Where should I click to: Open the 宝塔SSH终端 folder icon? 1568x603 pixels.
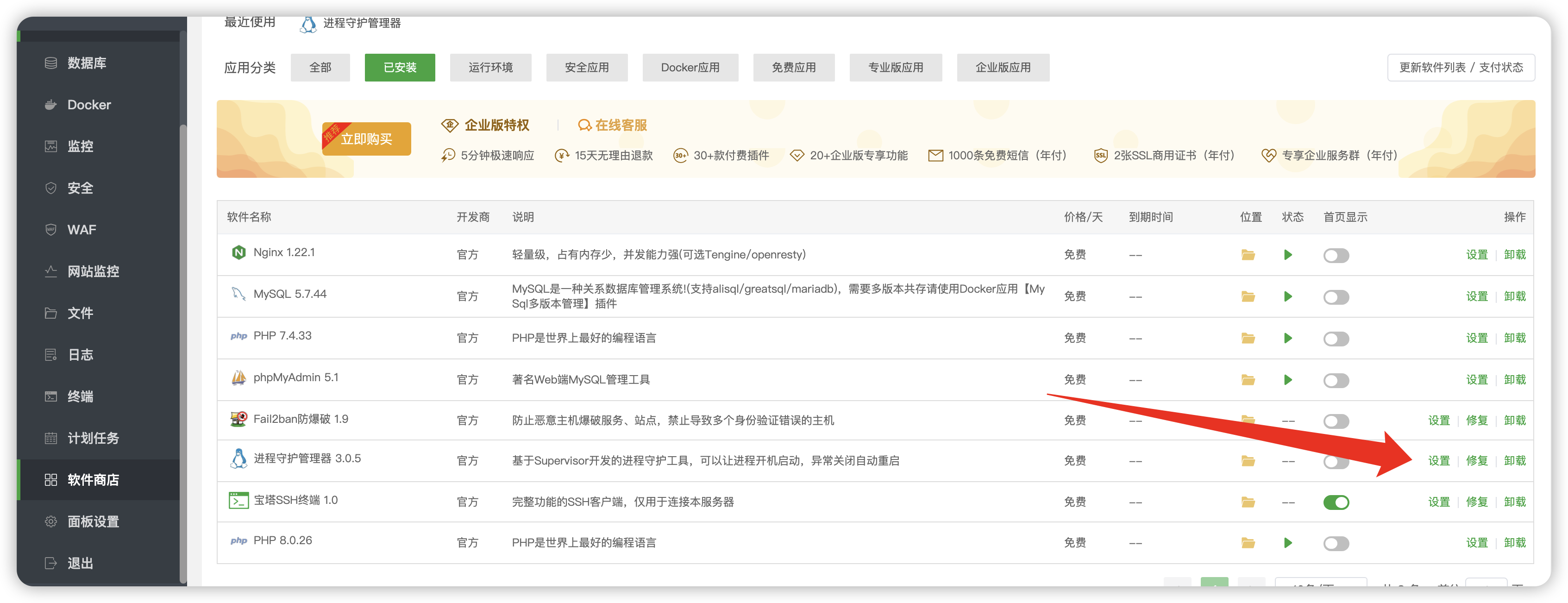pyautogui.click(x=1248, y=502)
